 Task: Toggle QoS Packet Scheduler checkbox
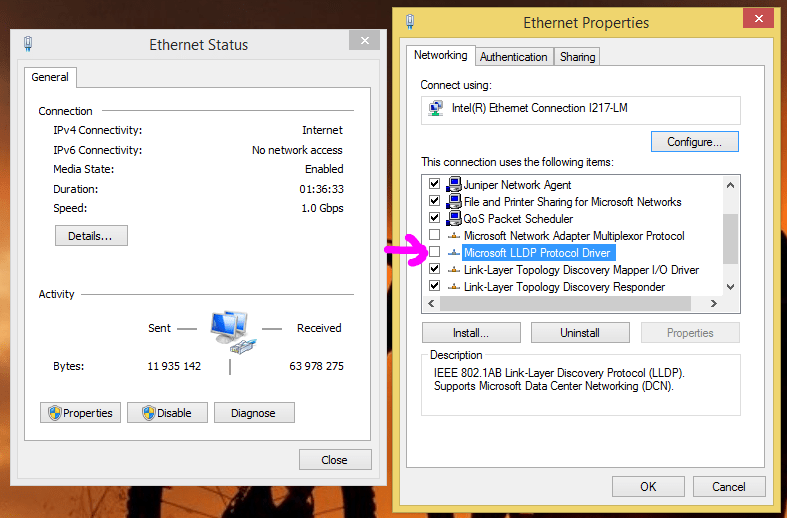[435, 218]
